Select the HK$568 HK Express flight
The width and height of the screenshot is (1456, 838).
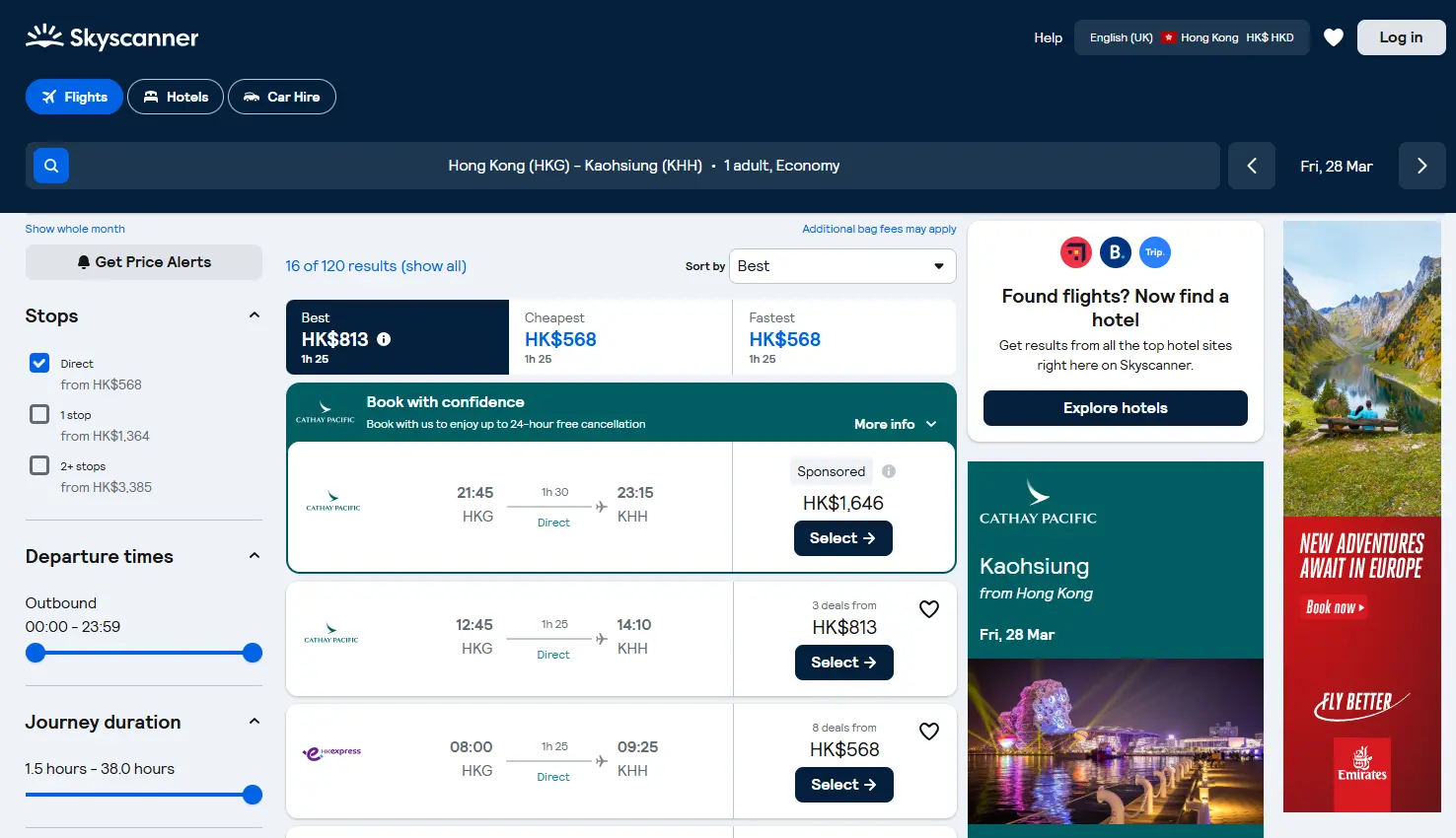(x=844, y=785)
